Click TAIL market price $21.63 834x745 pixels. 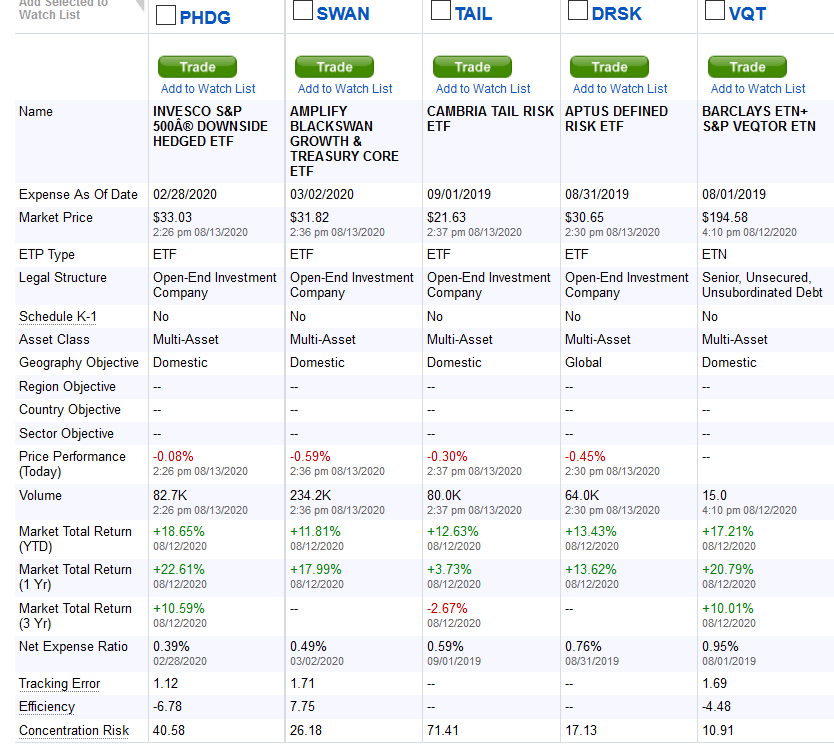(x=446, y=217)
